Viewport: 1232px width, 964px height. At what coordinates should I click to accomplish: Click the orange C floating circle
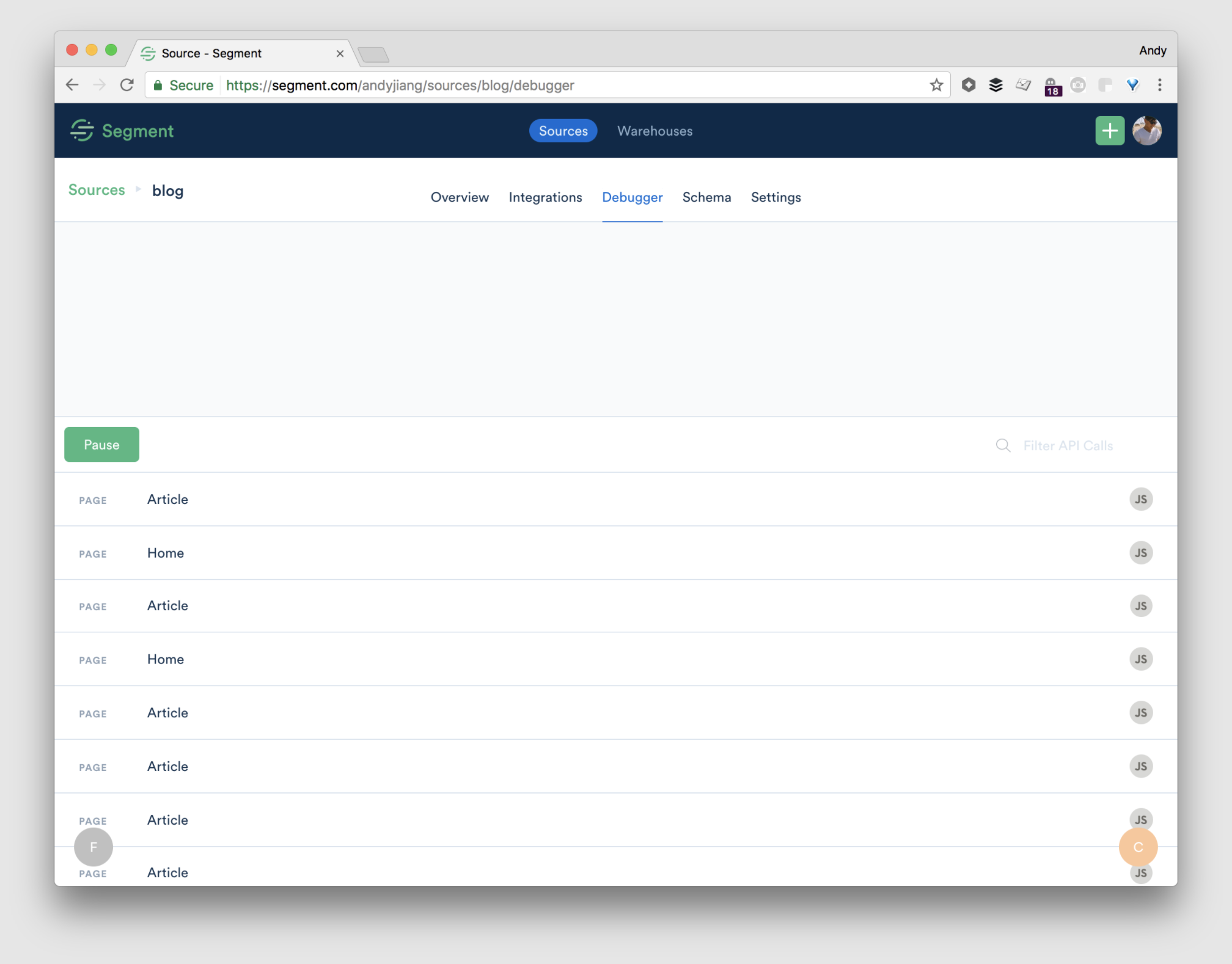pos(1137,847)
